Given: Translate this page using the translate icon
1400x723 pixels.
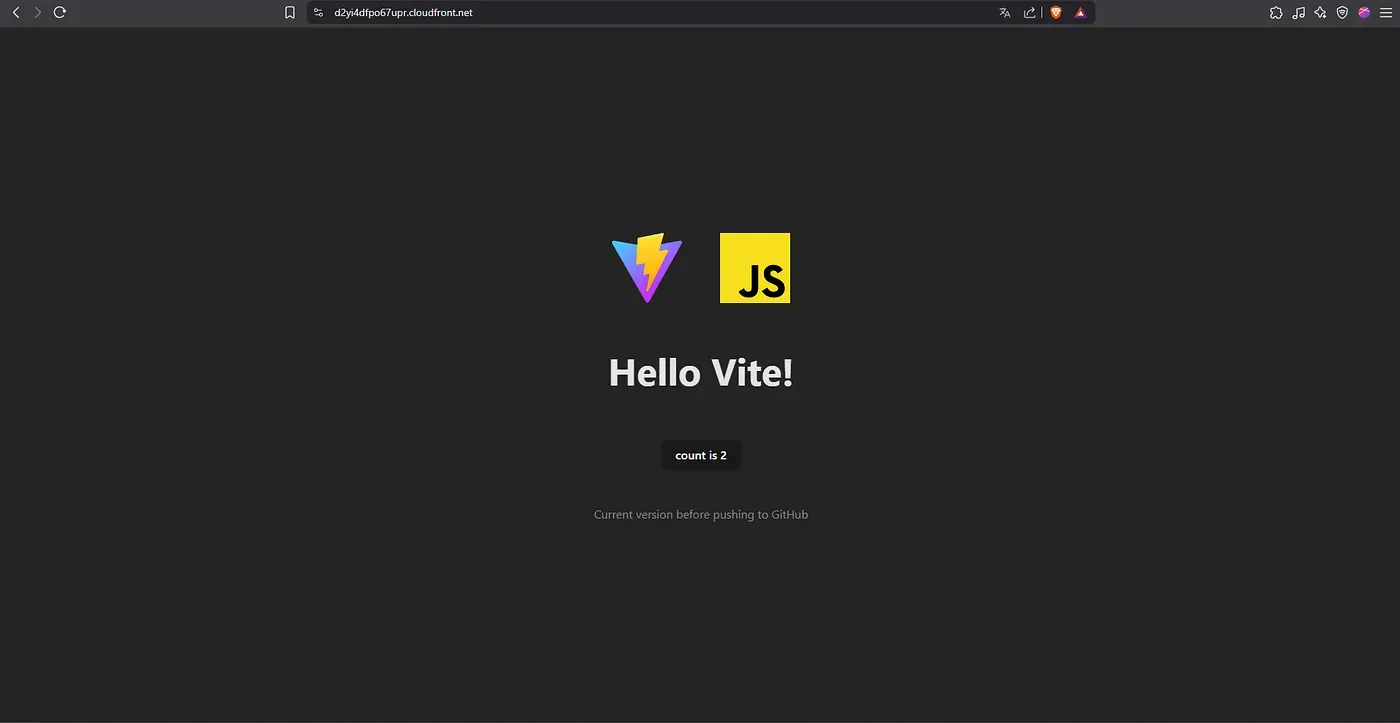Looking at the screenshot, I should pyautogui.click(x=1004, y=12).
